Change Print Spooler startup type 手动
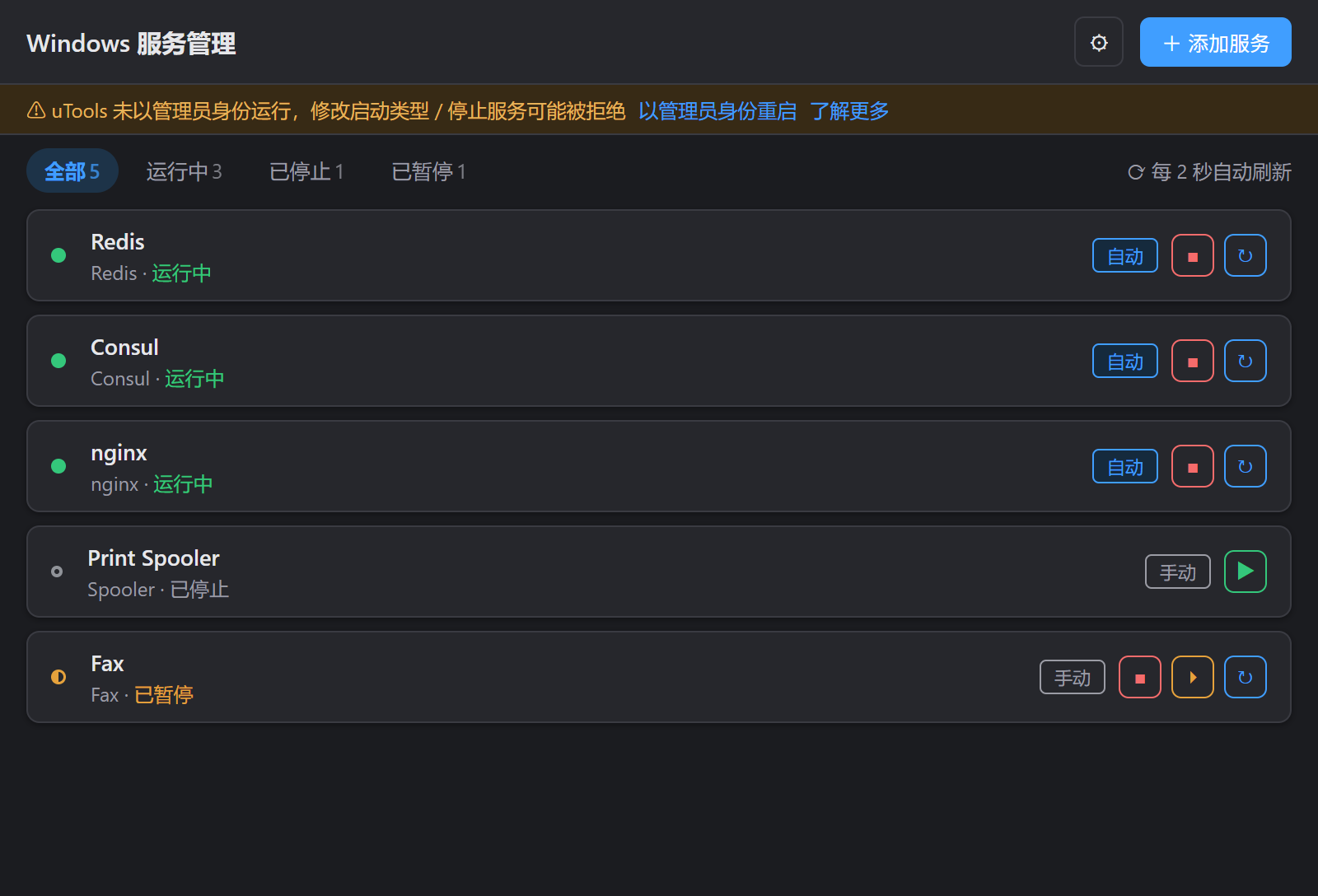Screen dimensions: 1318x896 click(1178, 572)
